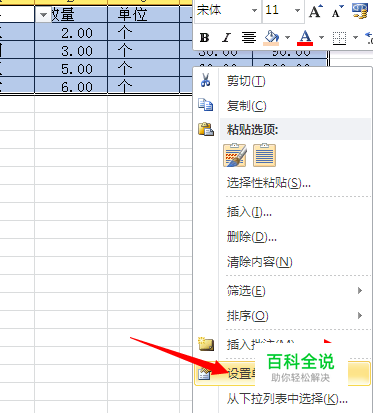Select the cell with value 5.00
The image size is (373, 413).
point(71,68)
